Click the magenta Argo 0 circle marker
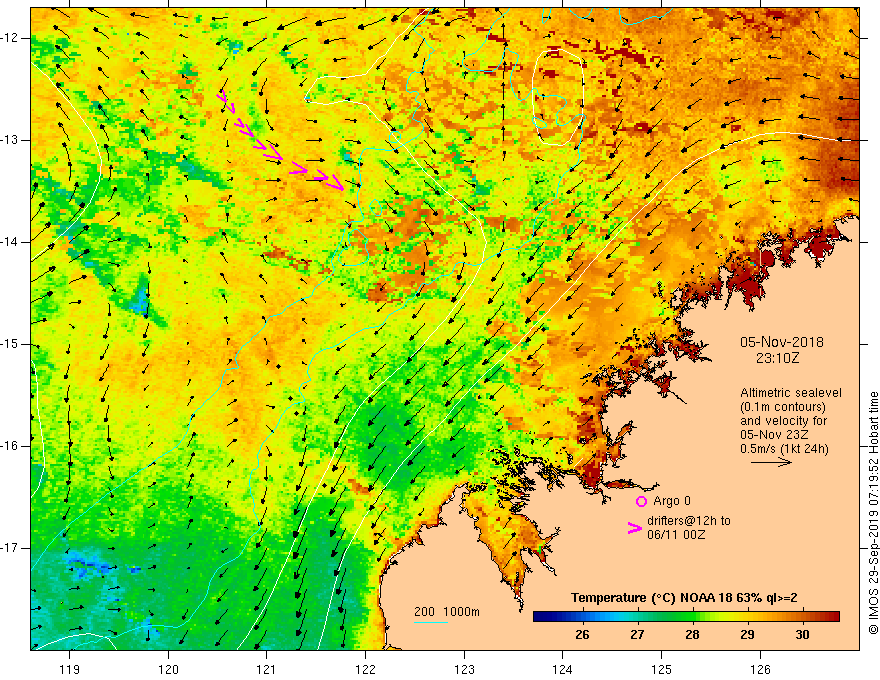This screenshot has width=880, height=680. click(x=641, y=501)
